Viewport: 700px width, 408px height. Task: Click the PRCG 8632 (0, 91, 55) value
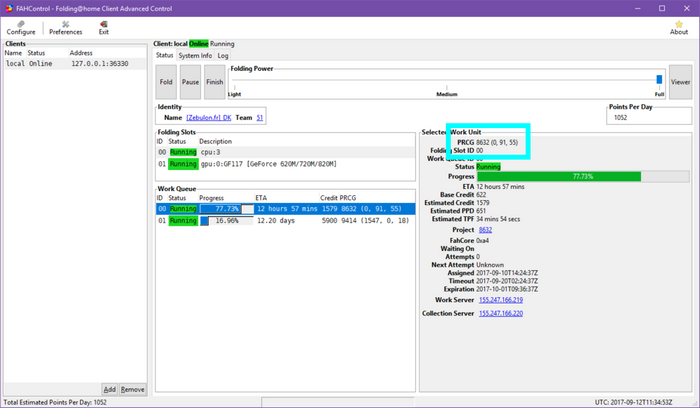[x=497, y=142]
